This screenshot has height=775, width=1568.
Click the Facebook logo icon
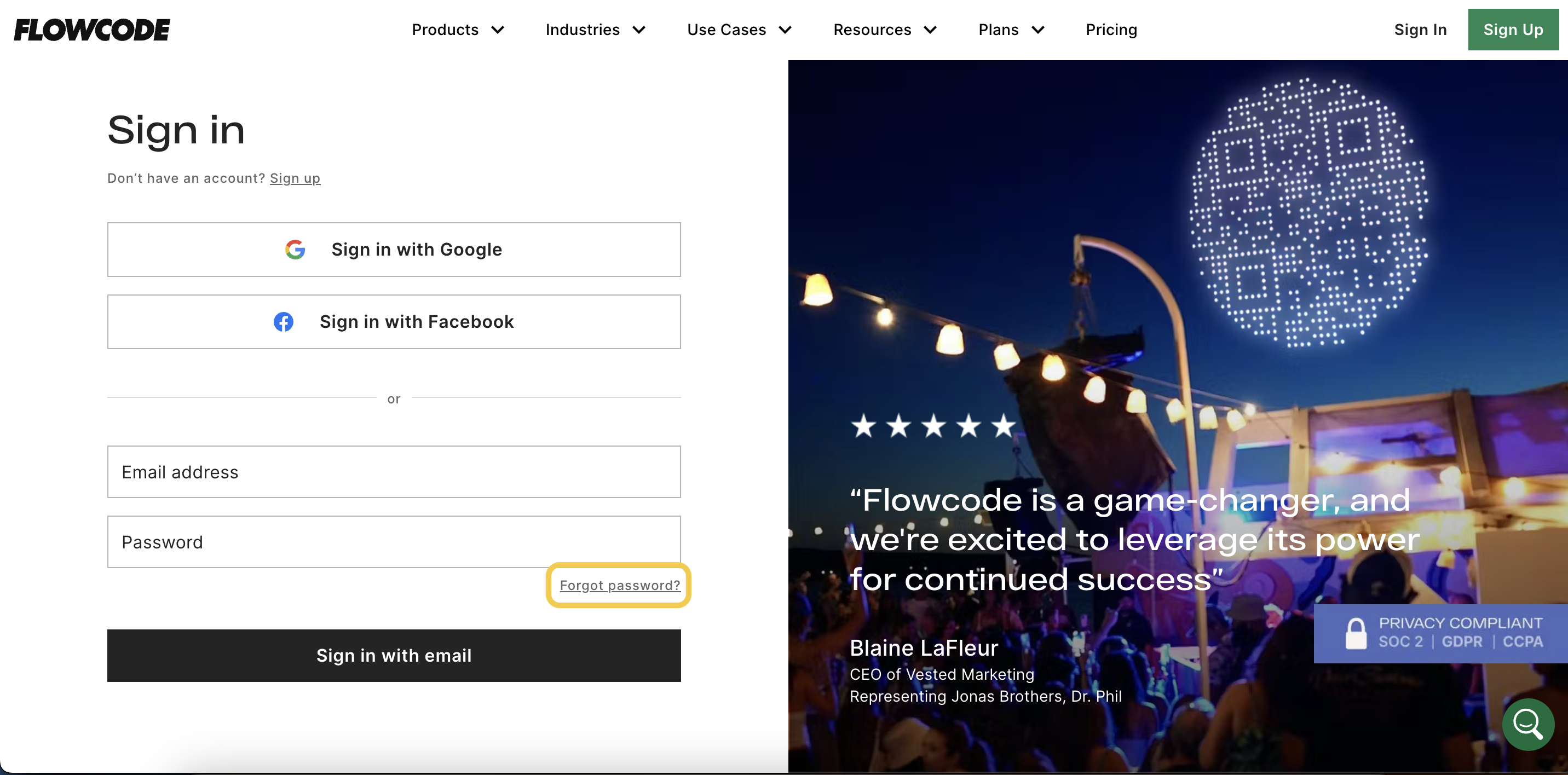(x=284, y=322)
